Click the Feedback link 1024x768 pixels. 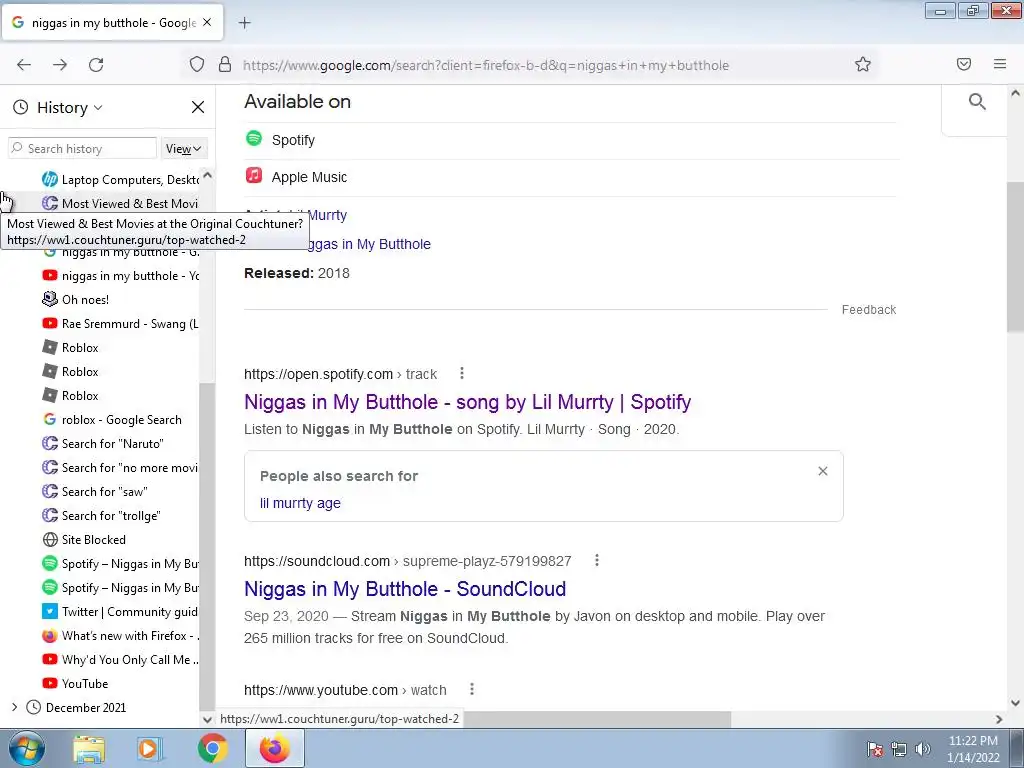(x=869, y=310)
